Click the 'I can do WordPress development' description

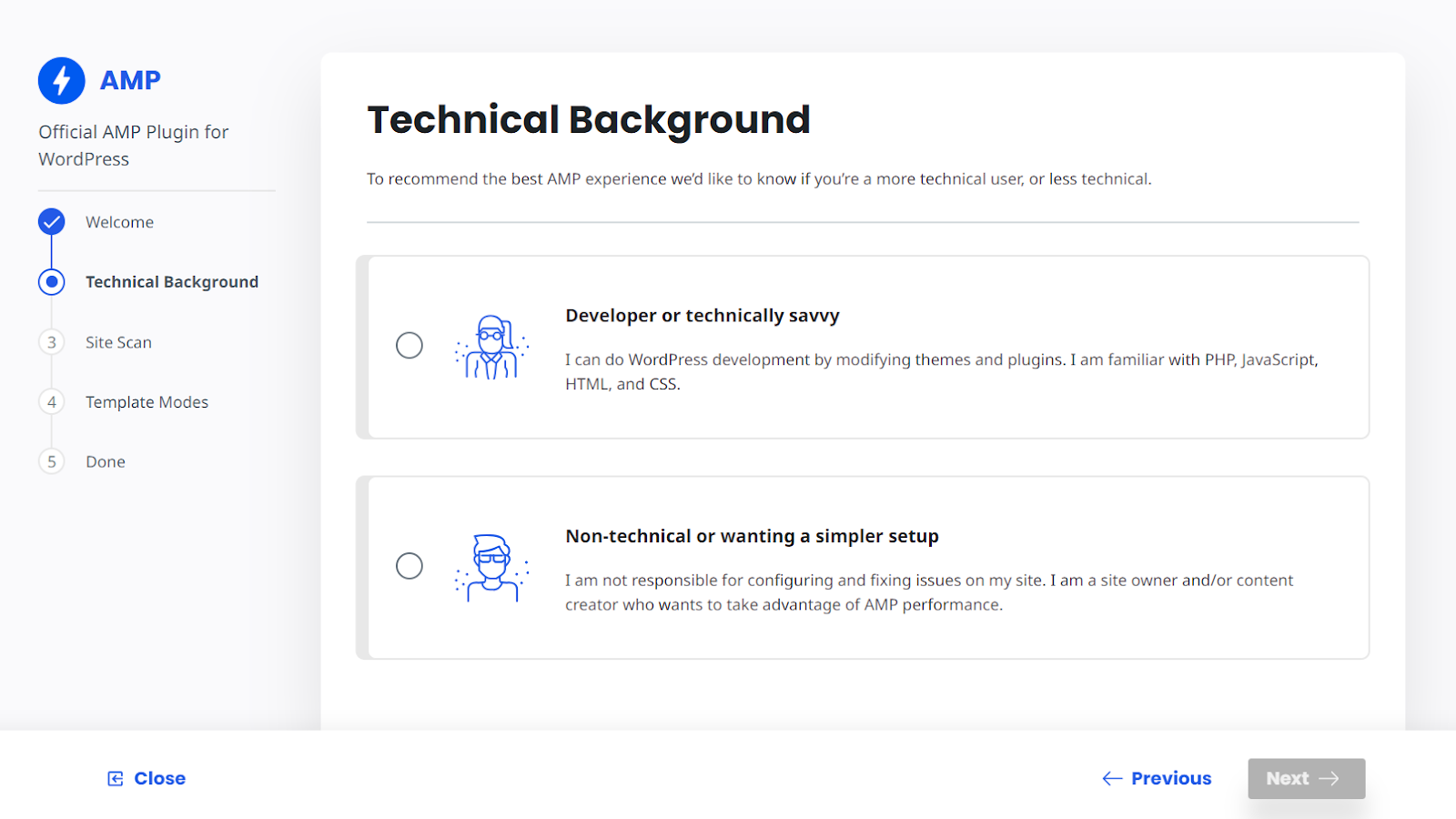pyautogui.click(x=941, y=372)
